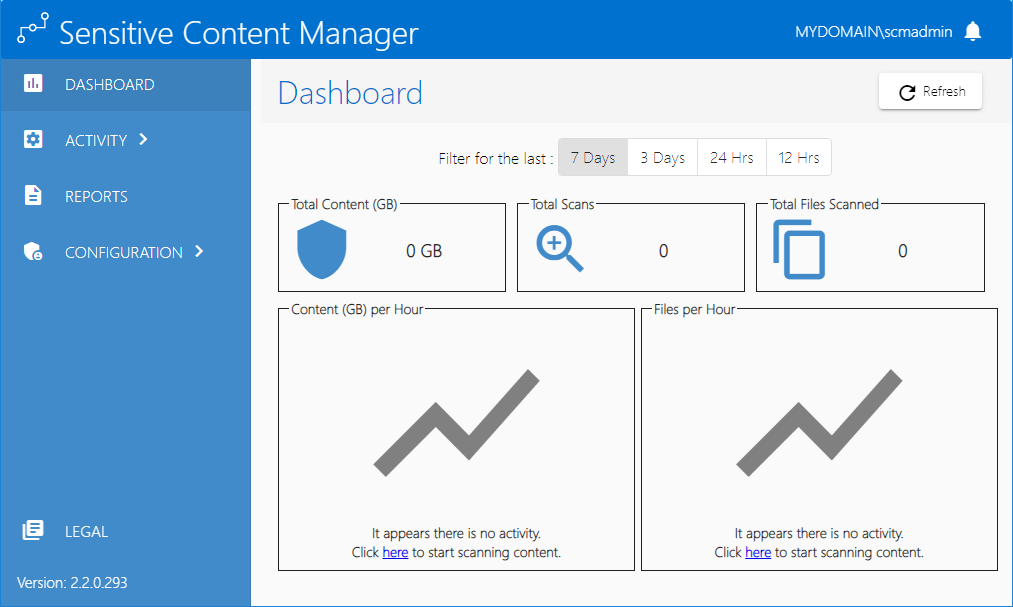Click the 'Files per Hour' panel title

point(694,309)
